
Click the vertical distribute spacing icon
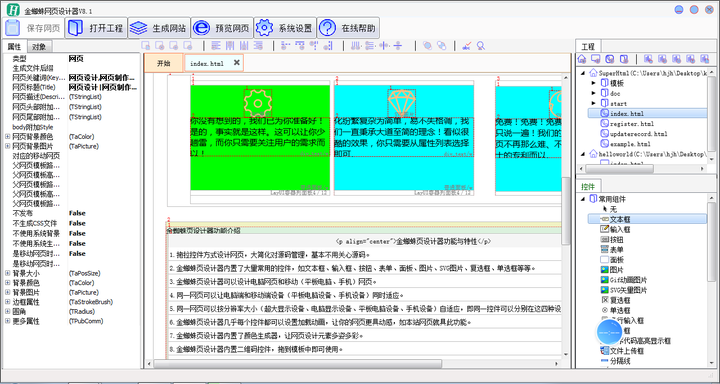click(x=370, y=45)
